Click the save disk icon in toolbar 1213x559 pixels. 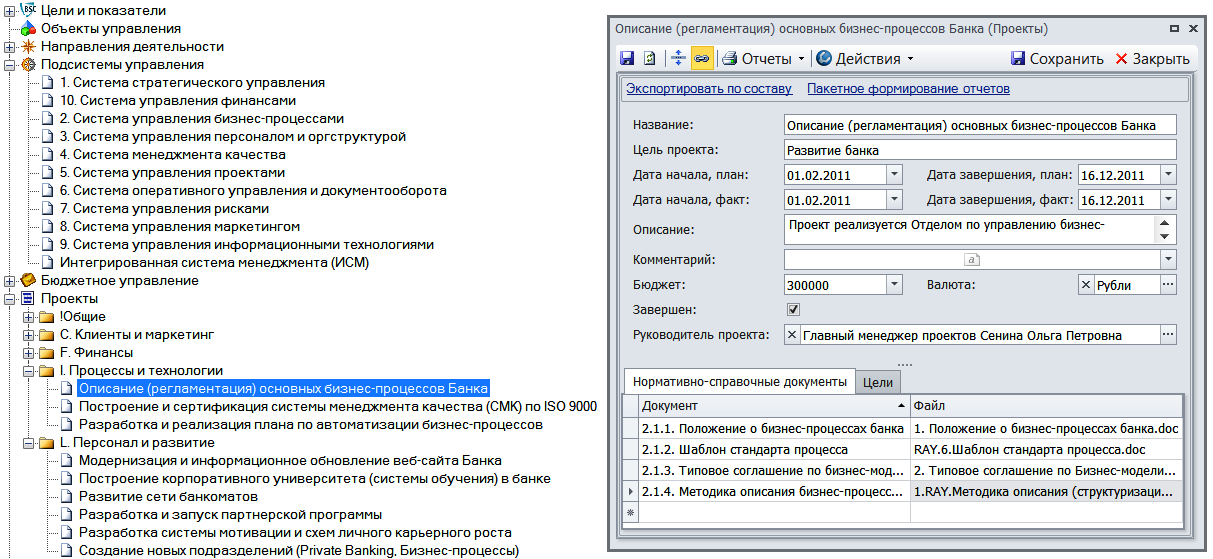pos(627,58)
